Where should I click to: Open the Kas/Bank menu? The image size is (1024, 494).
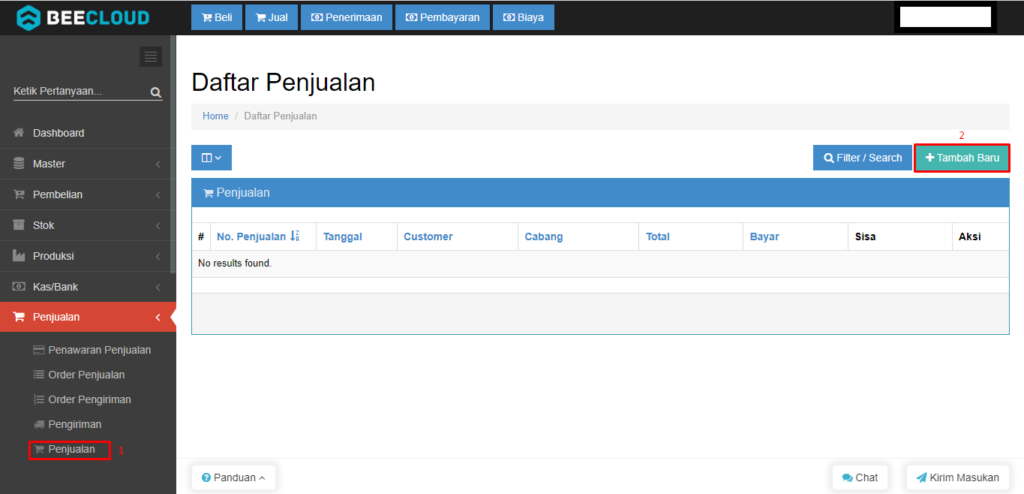(88, 286)
